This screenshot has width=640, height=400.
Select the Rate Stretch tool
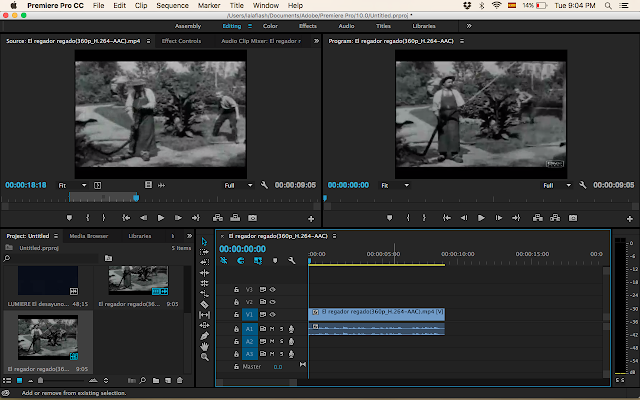click(x=204, y=294)
